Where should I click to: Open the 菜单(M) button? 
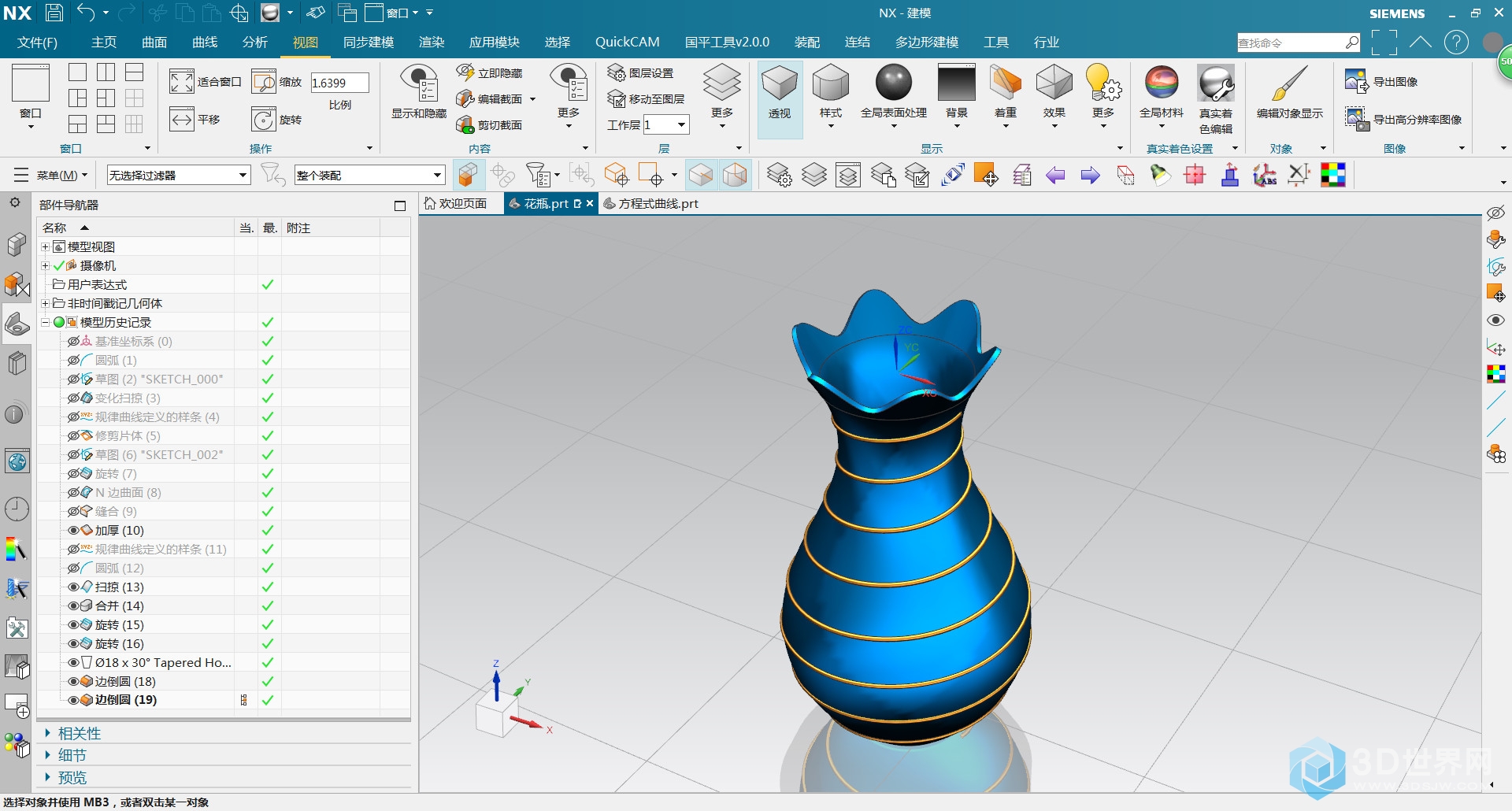coord(50,175)
